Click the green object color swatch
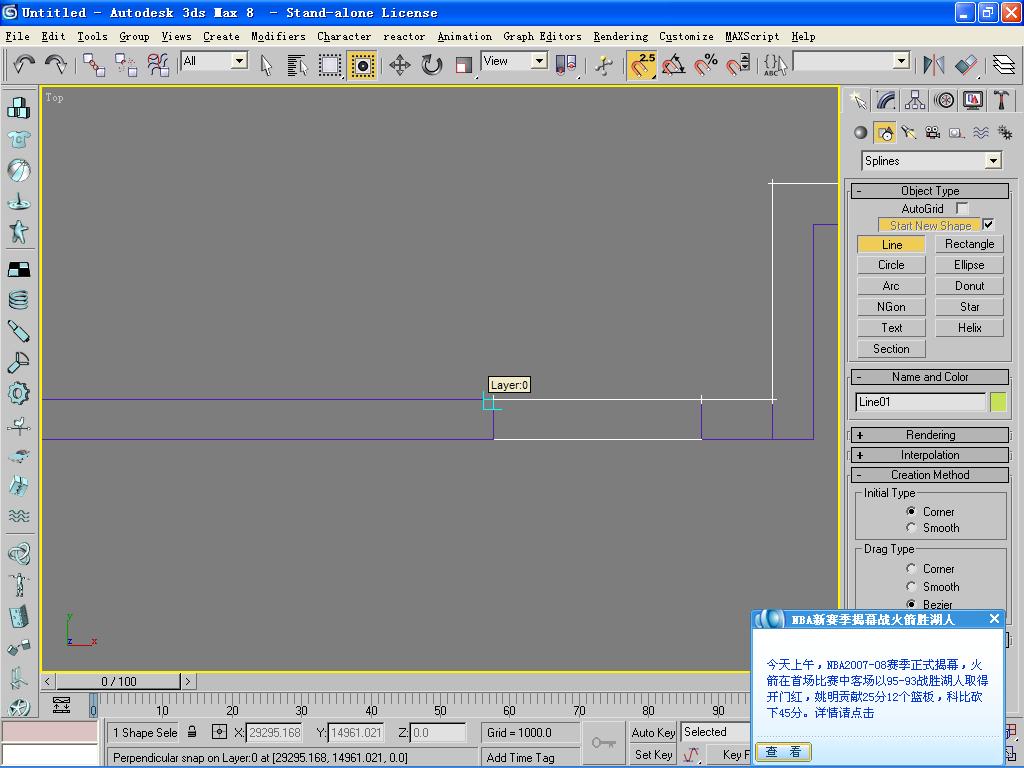1024x768 pixels. 998,402
